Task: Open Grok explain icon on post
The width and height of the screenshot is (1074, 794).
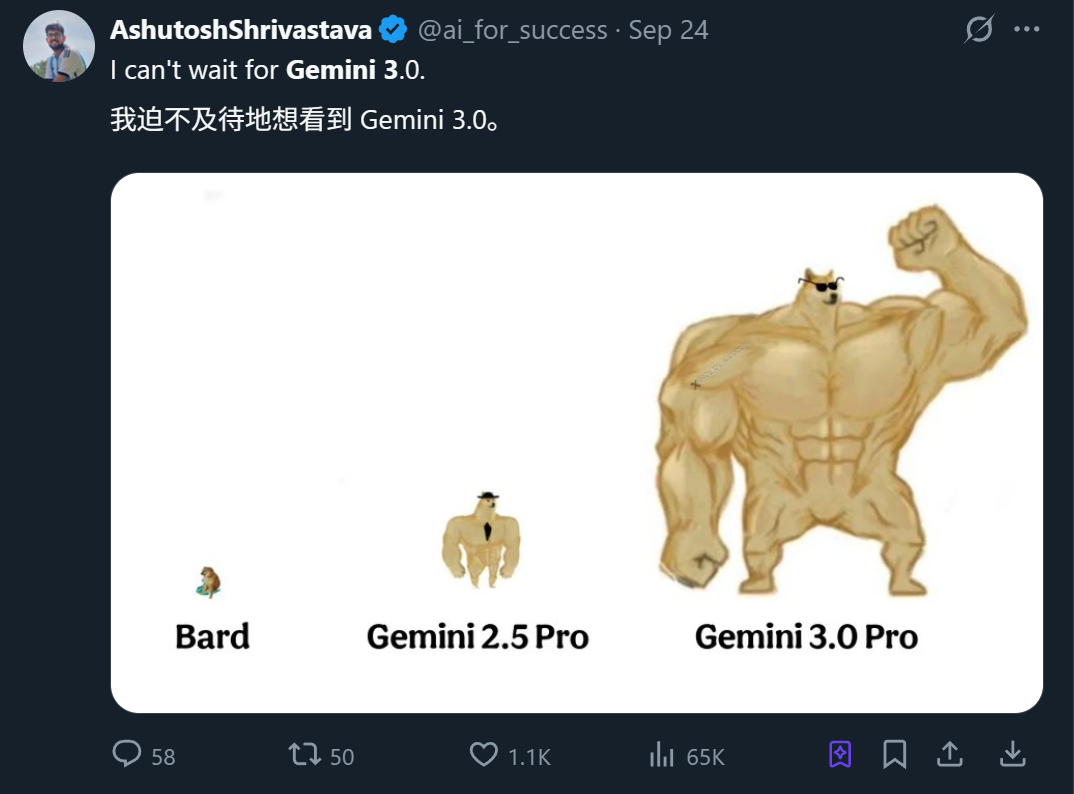Action: [978, 30]
